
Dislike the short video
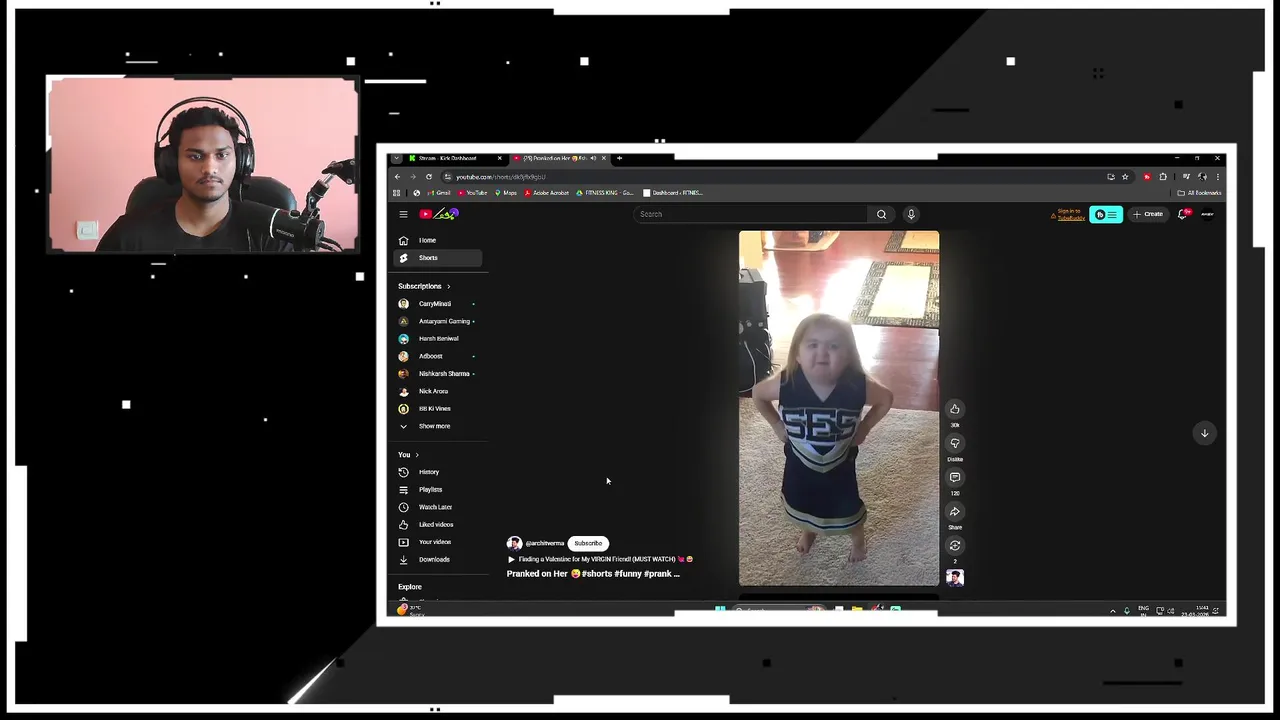[x=955, y=443]
